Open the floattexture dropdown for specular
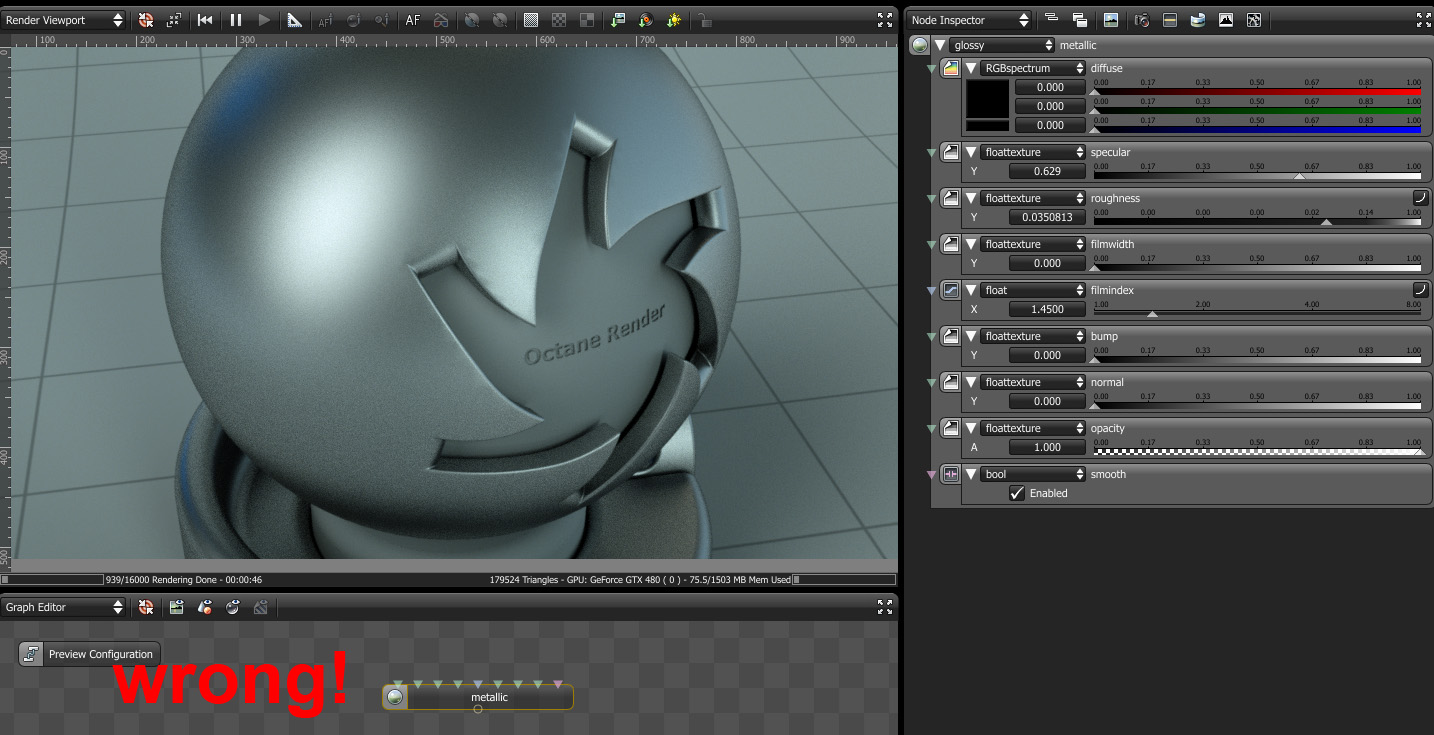 pos(1032,152)
